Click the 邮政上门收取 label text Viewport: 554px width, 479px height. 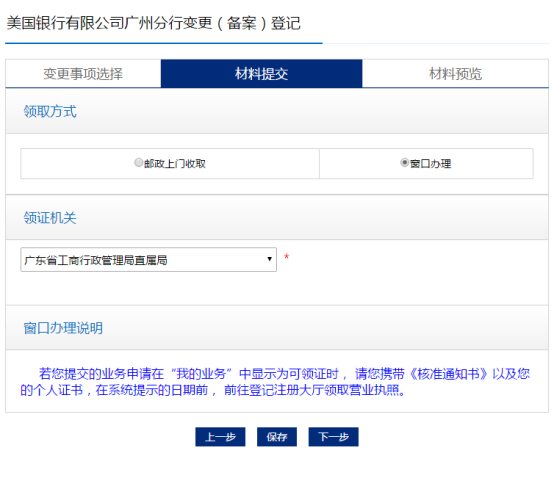click(175, 164)
